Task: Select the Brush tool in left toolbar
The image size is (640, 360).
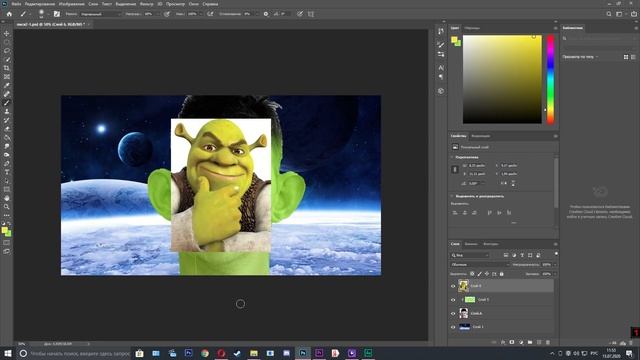Action: click(x=7, y=103)
